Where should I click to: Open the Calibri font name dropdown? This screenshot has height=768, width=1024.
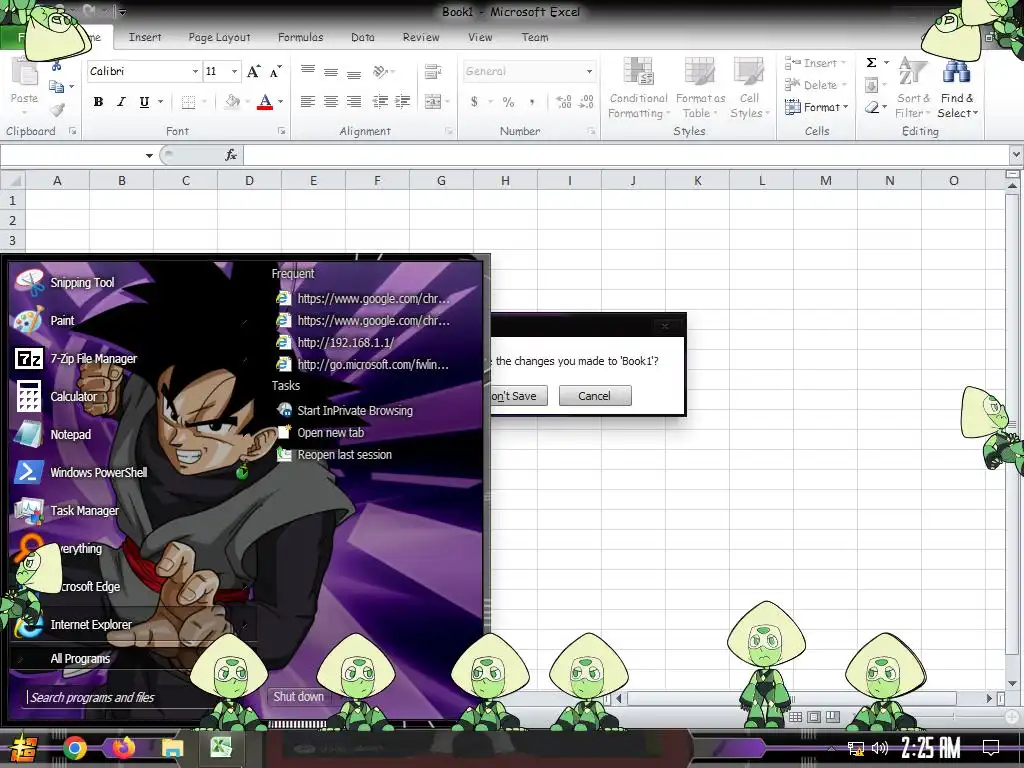[195, 71]
